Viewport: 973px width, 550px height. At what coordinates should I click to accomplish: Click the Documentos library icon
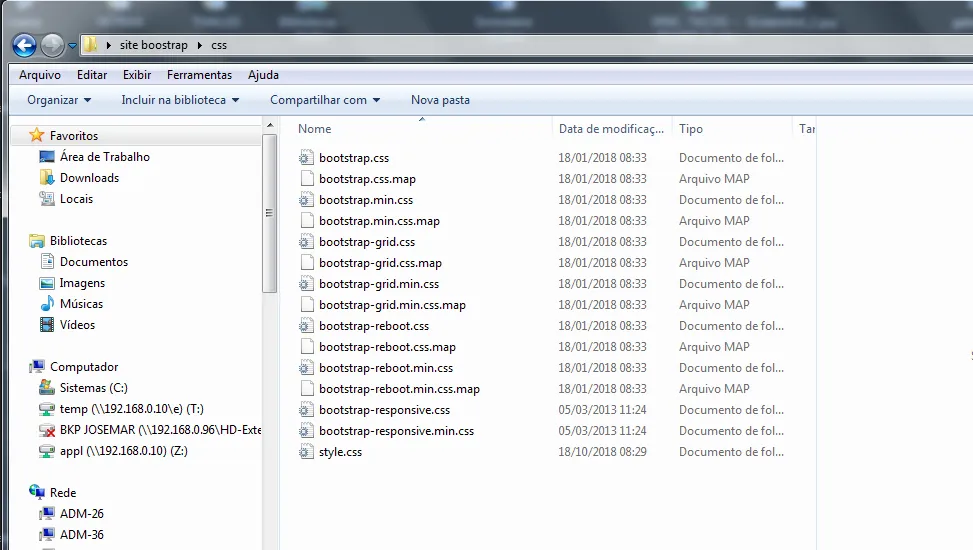tap(47, 261)
